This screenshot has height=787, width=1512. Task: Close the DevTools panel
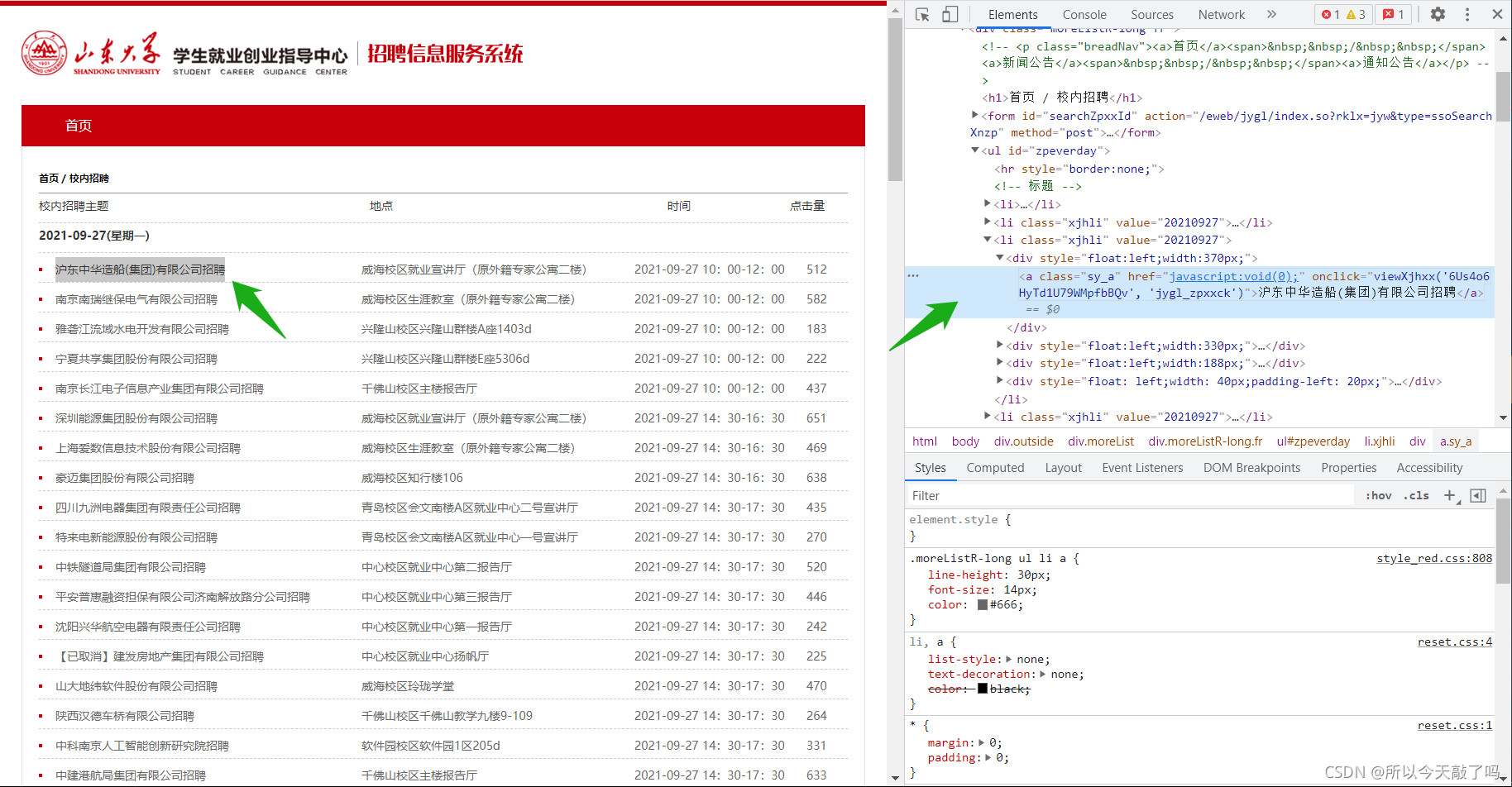tap(1497, 14)
